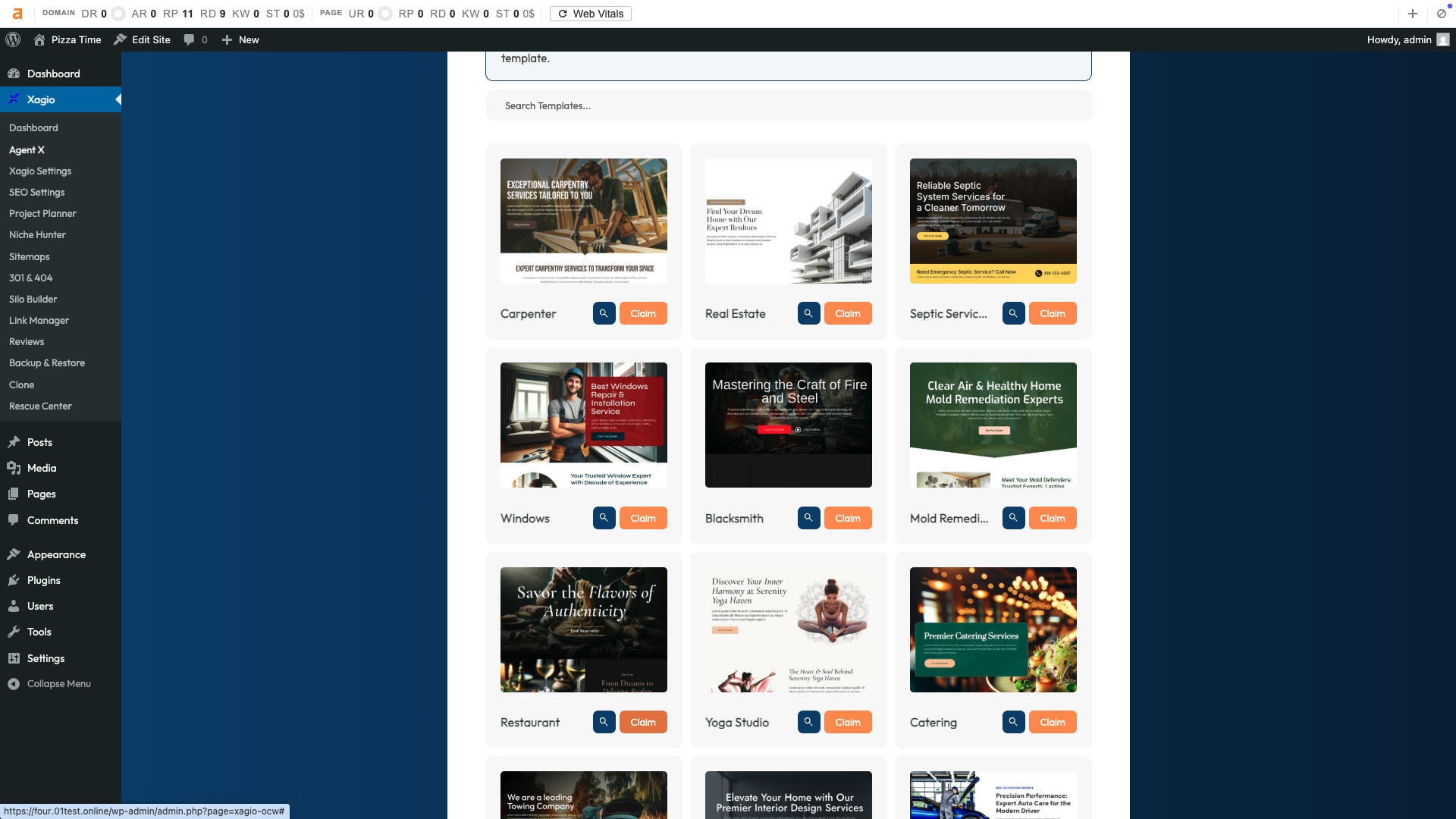Open the Restaurant template thumbnail
The width and height of the screenshot is (1456, 819).
tap(584, 629)
